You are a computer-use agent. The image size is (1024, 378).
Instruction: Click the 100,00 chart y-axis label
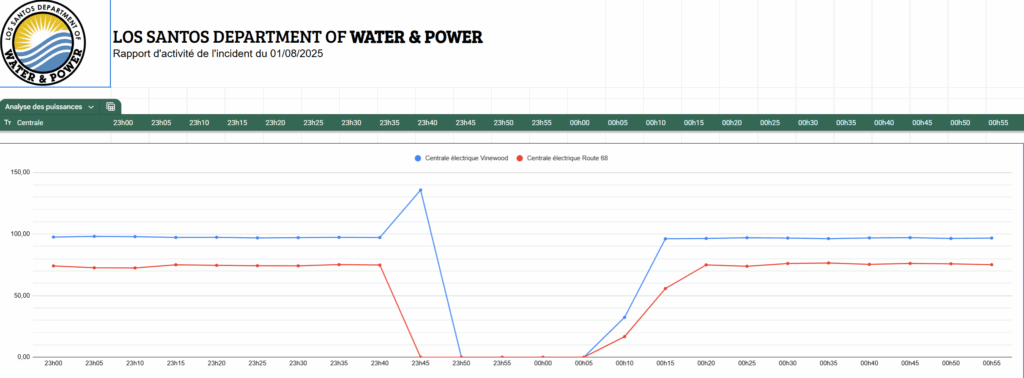[20, 234]
